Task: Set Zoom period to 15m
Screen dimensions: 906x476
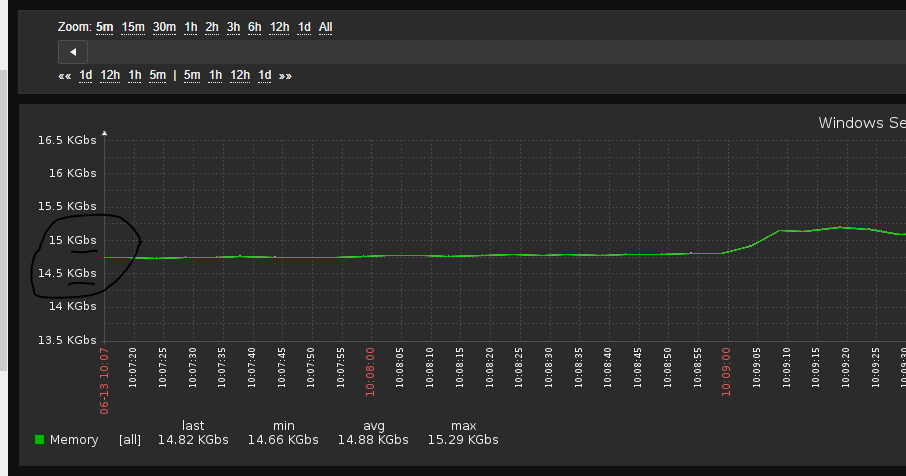Action: [x=133, y=27]
